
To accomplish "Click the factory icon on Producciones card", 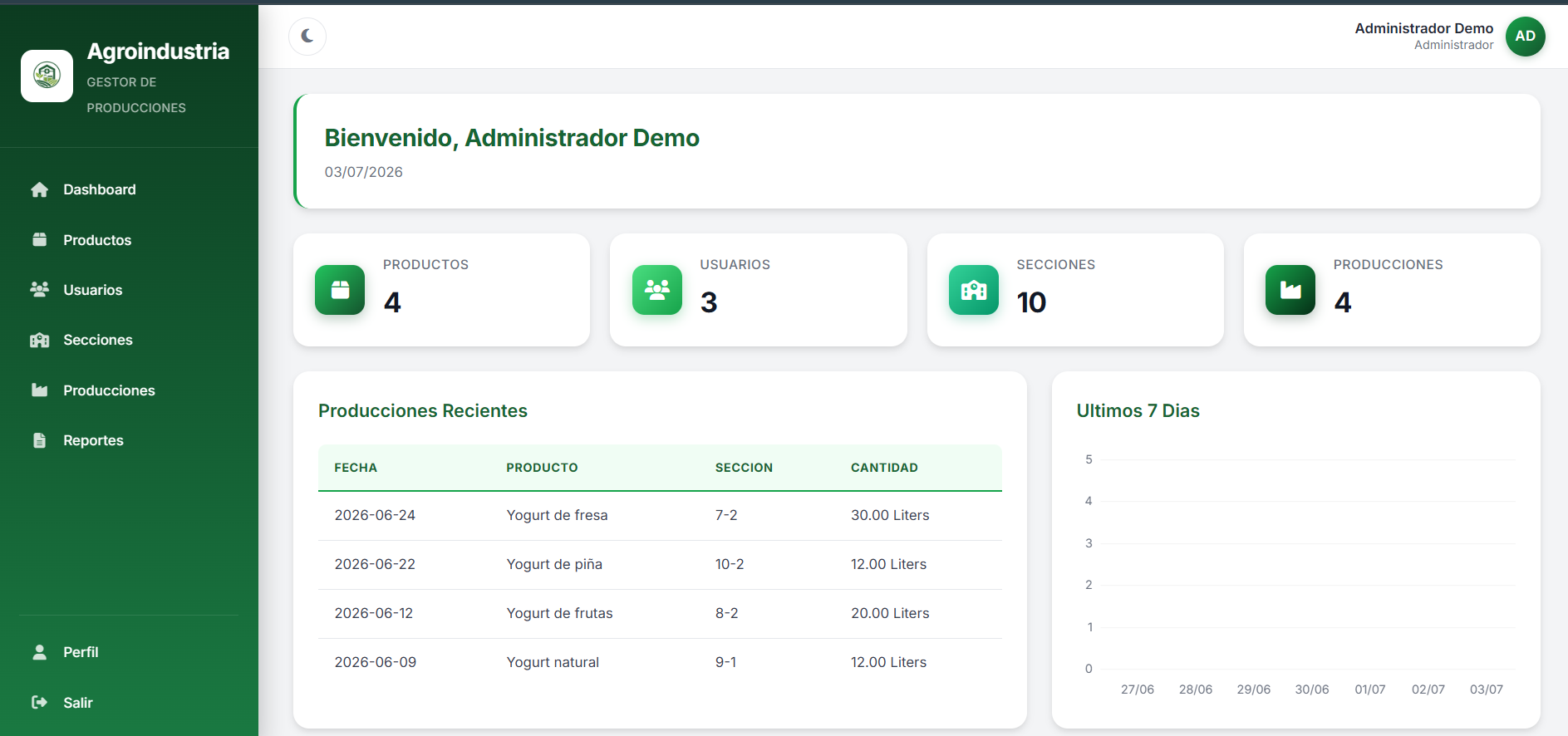I will coord(1290,290).
